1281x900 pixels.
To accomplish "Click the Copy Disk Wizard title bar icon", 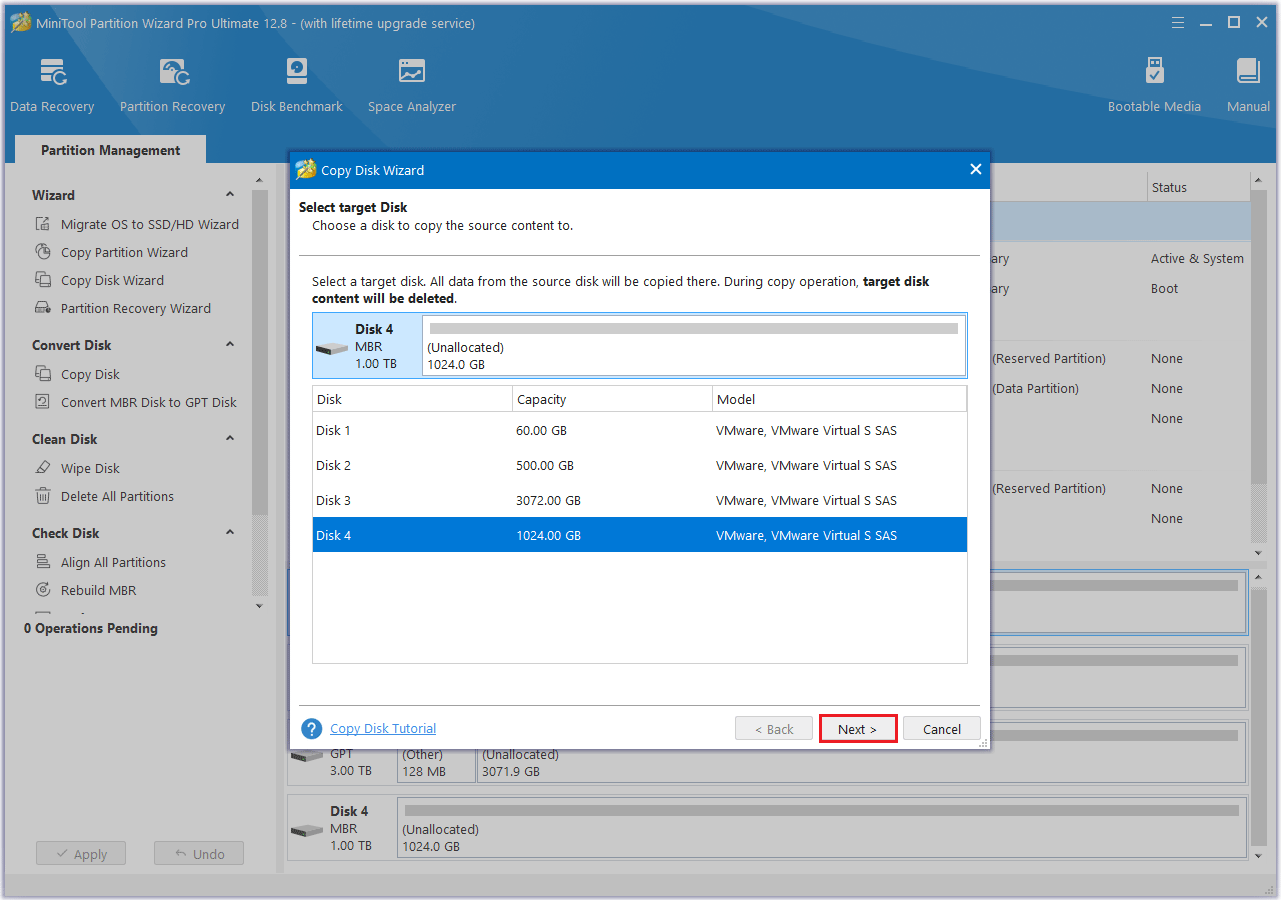I will pos(306,170).
